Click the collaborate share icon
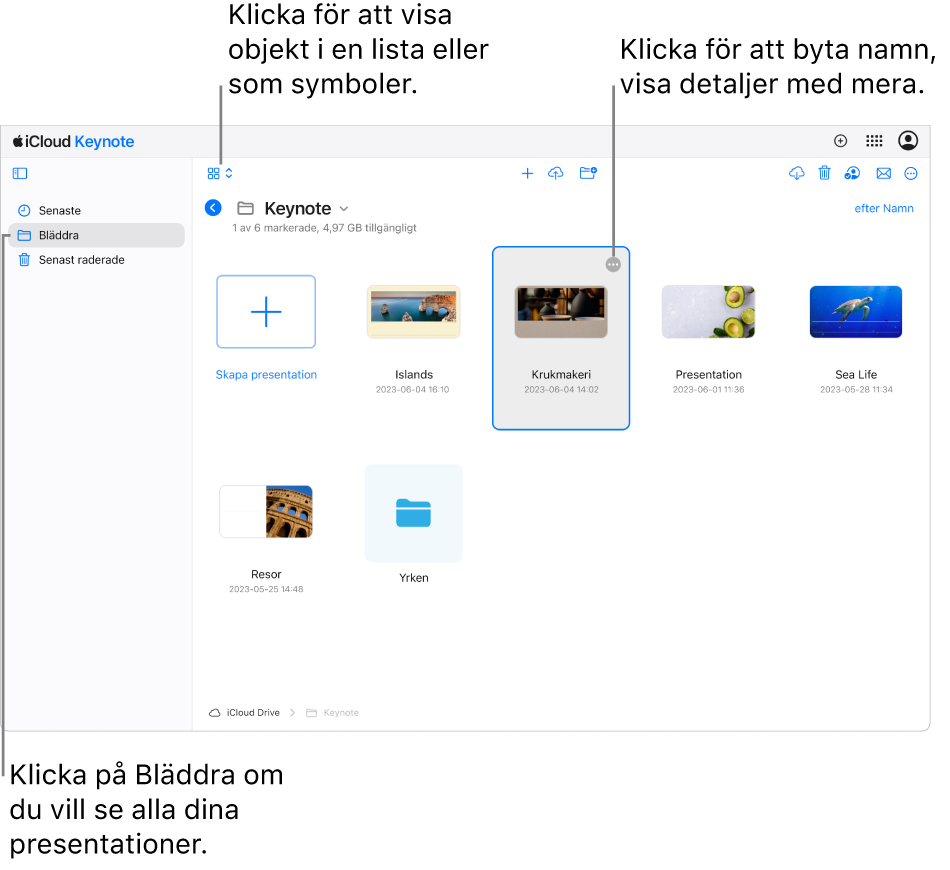The height and width of the screenshot is (870, 950). tap(852, 174)
